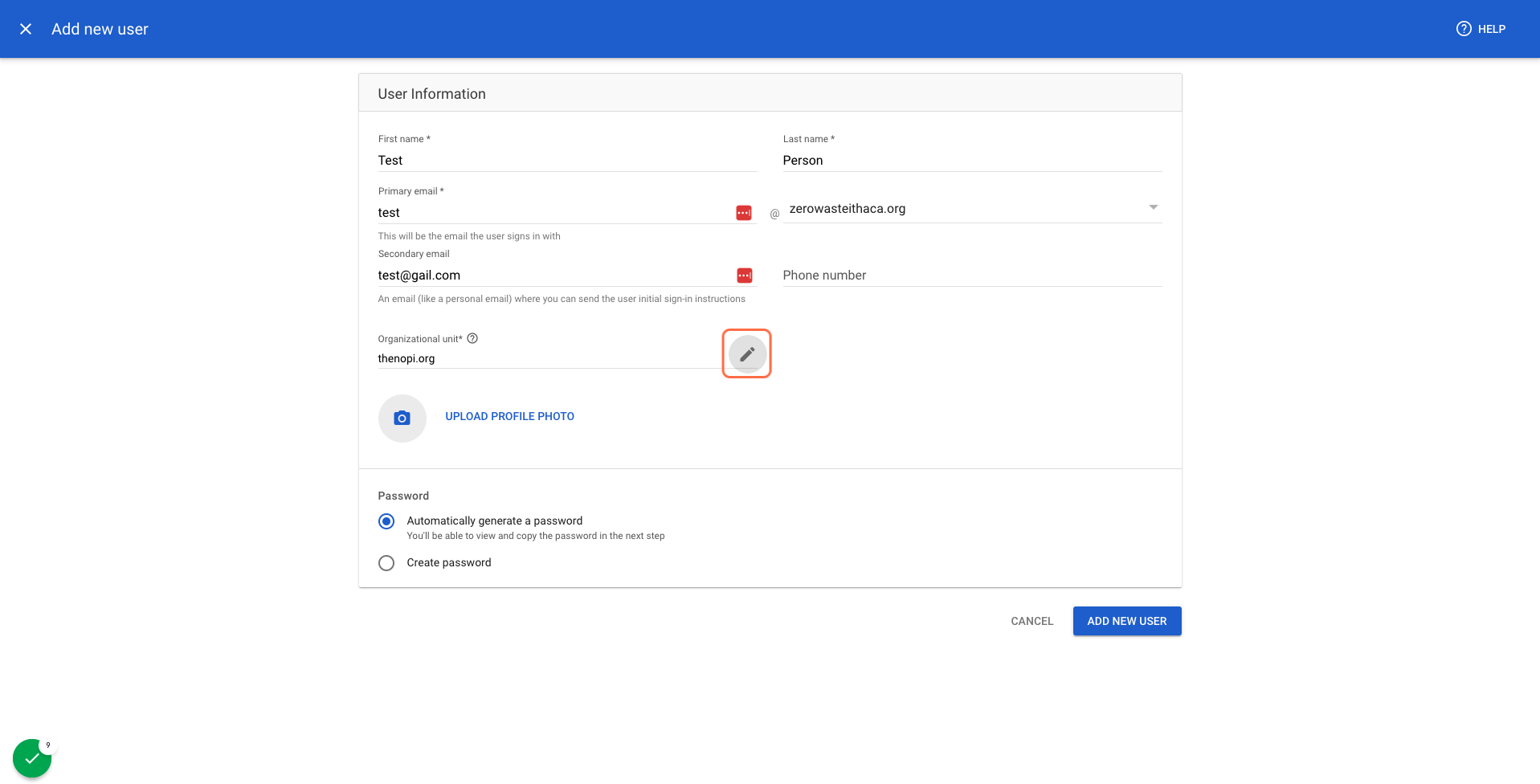Click the camera icon for profile photo
The image size is (1540, 784).
(x=402, y=418)
